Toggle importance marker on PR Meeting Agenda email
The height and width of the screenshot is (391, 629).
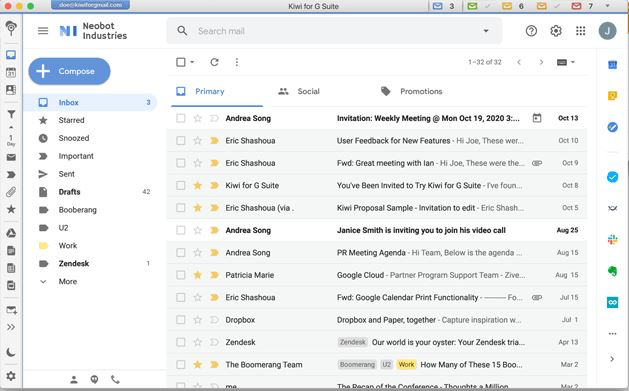pyautogui.click(x=214, y=253)
